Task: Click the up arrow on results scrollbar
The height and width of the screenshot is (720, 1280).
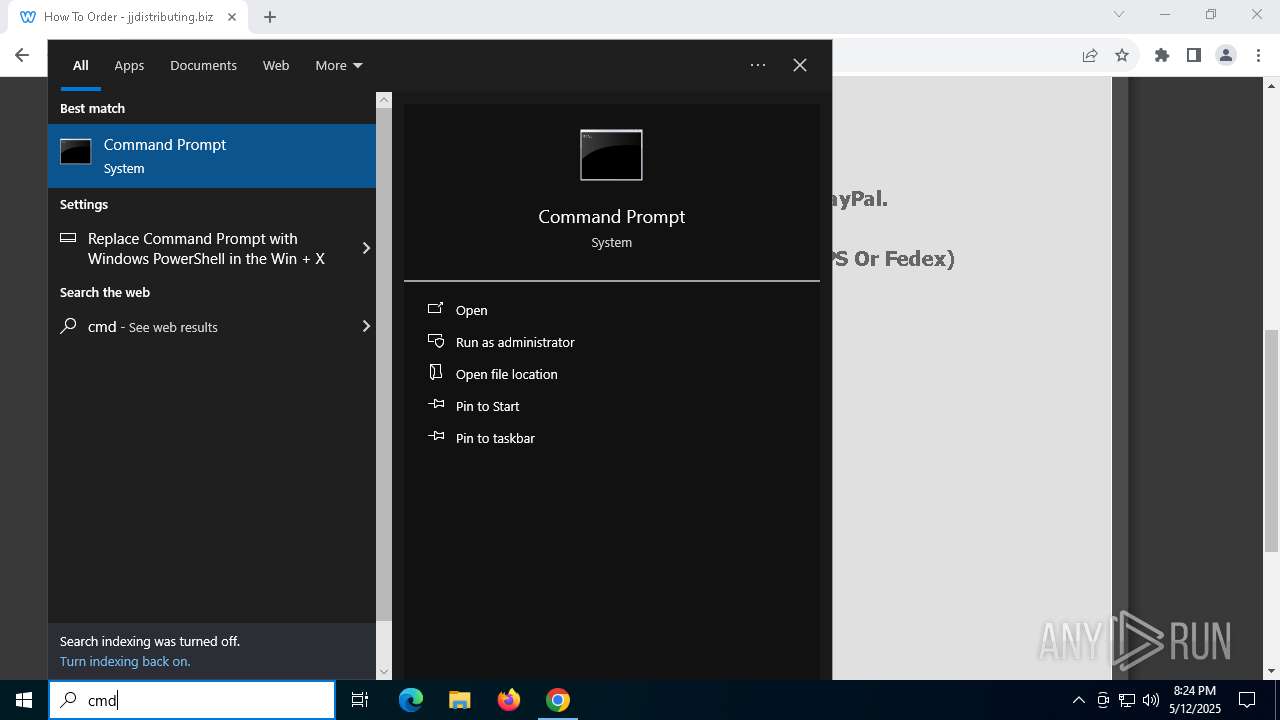Action: pos(384,100)
